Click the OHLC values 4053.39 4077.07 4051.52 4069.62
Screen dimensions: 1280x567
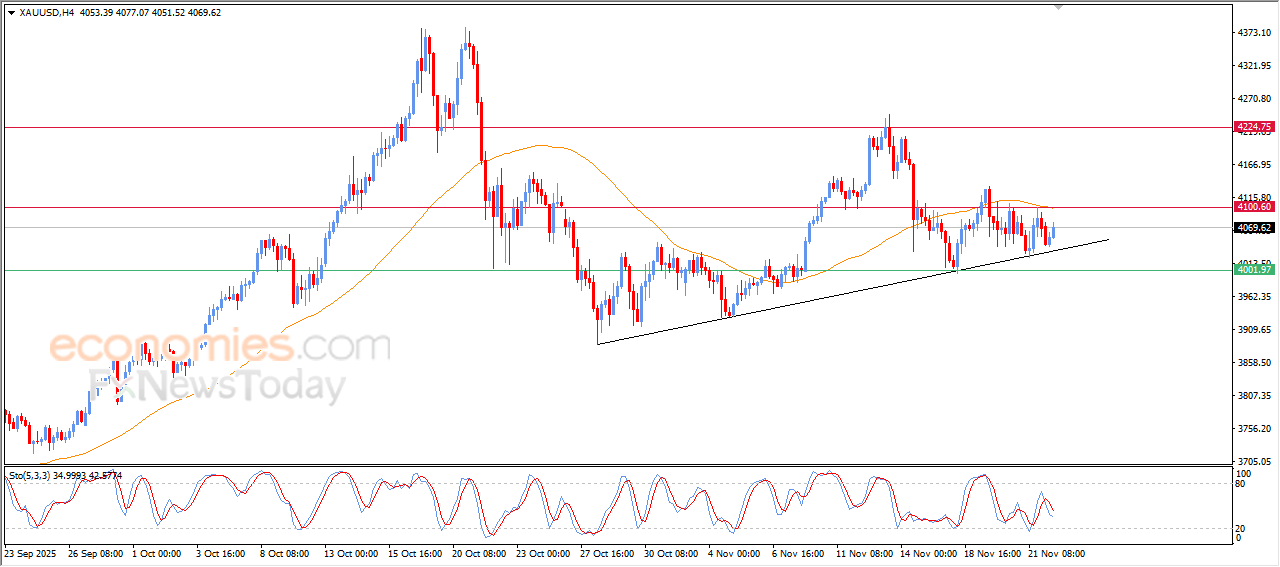(150, 13)
